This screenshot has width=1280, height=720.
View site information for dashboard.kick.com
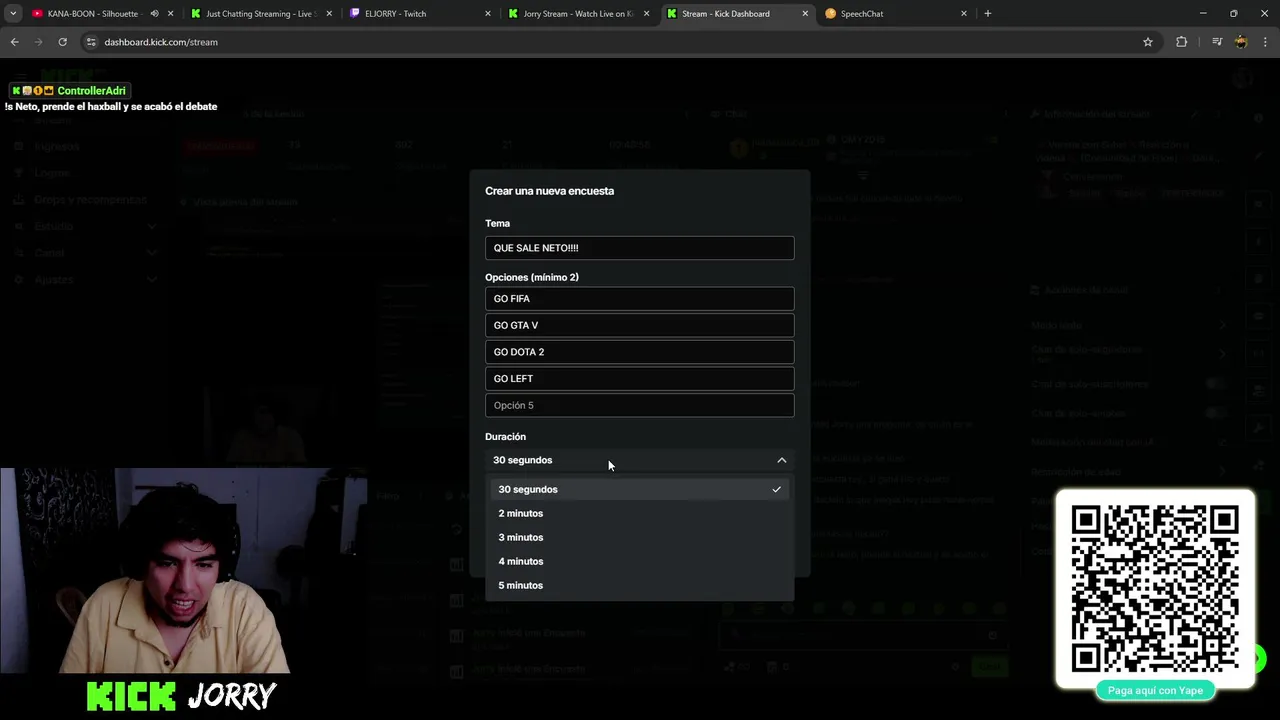point(91,42)
